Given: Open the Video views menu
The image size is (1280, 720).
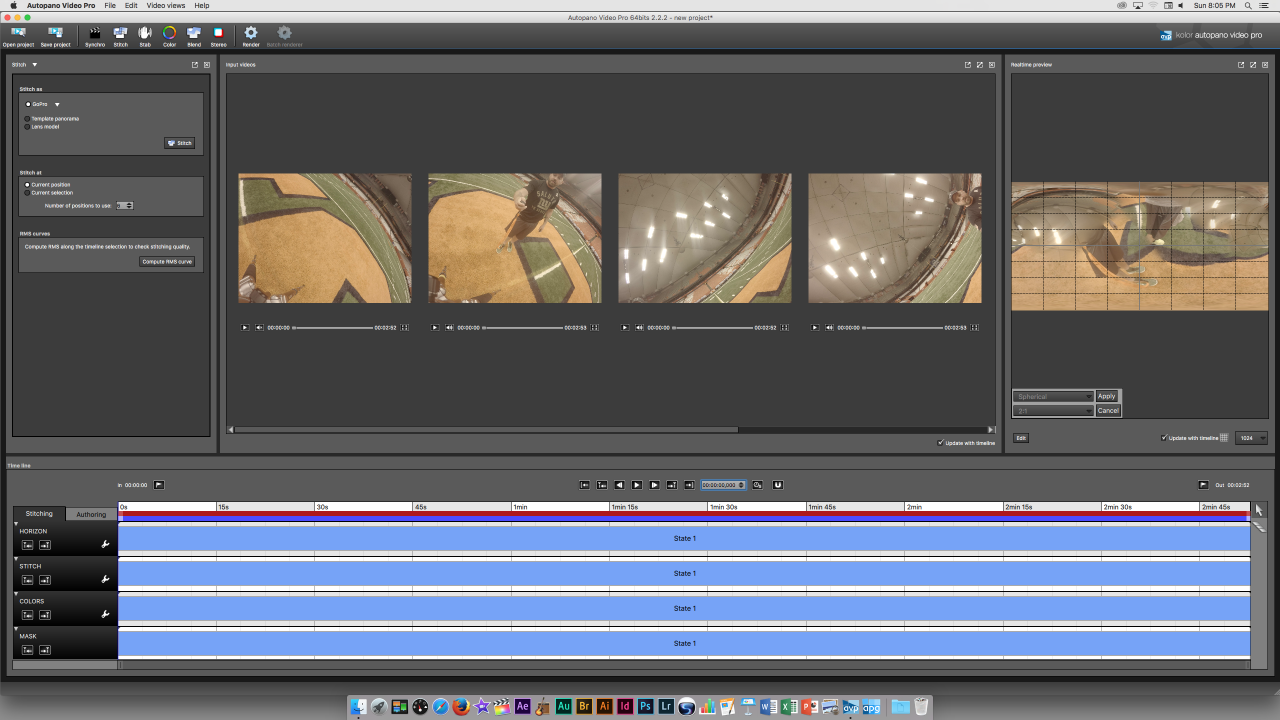Looking at the screenshot, I should [x=166, y=5].
